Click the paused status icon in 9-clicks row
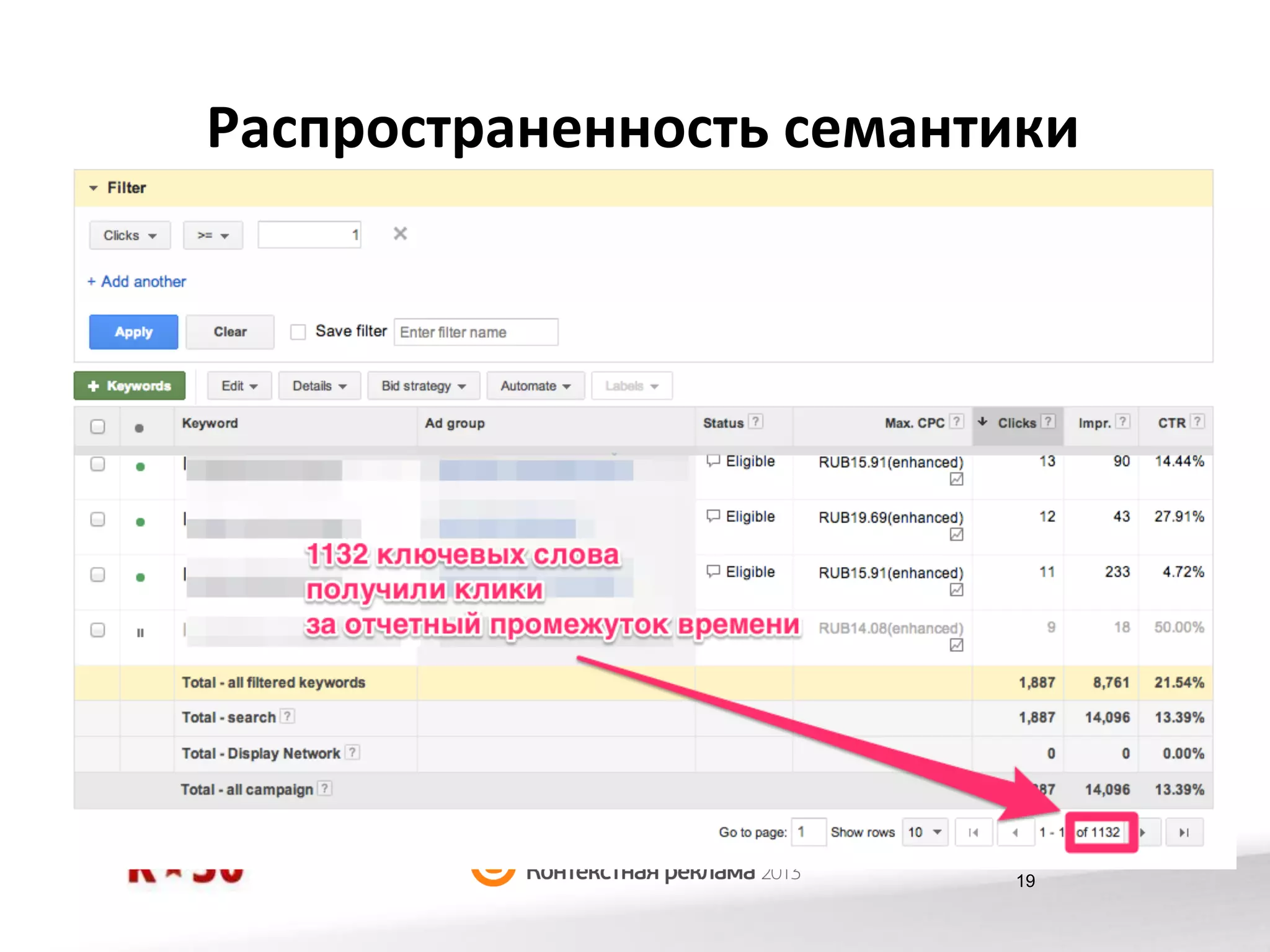 click(140, 633)
